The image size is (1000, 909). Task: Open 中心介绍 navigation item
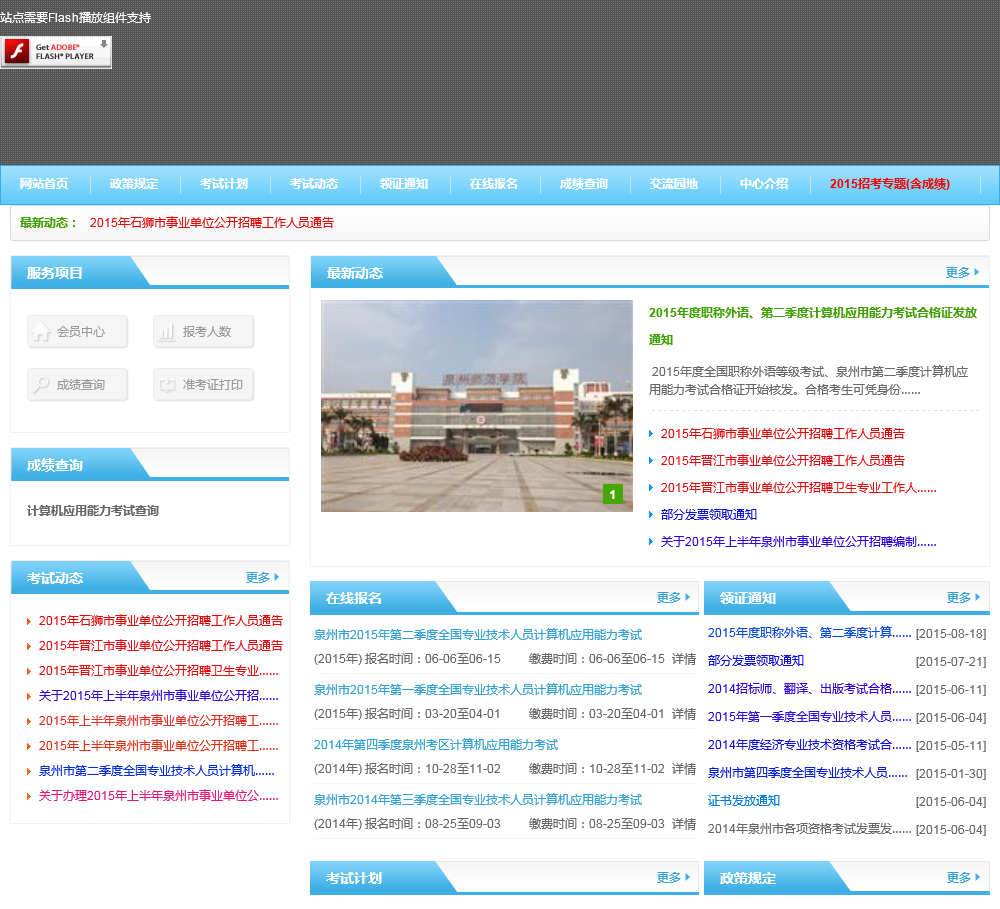point(763,184)
